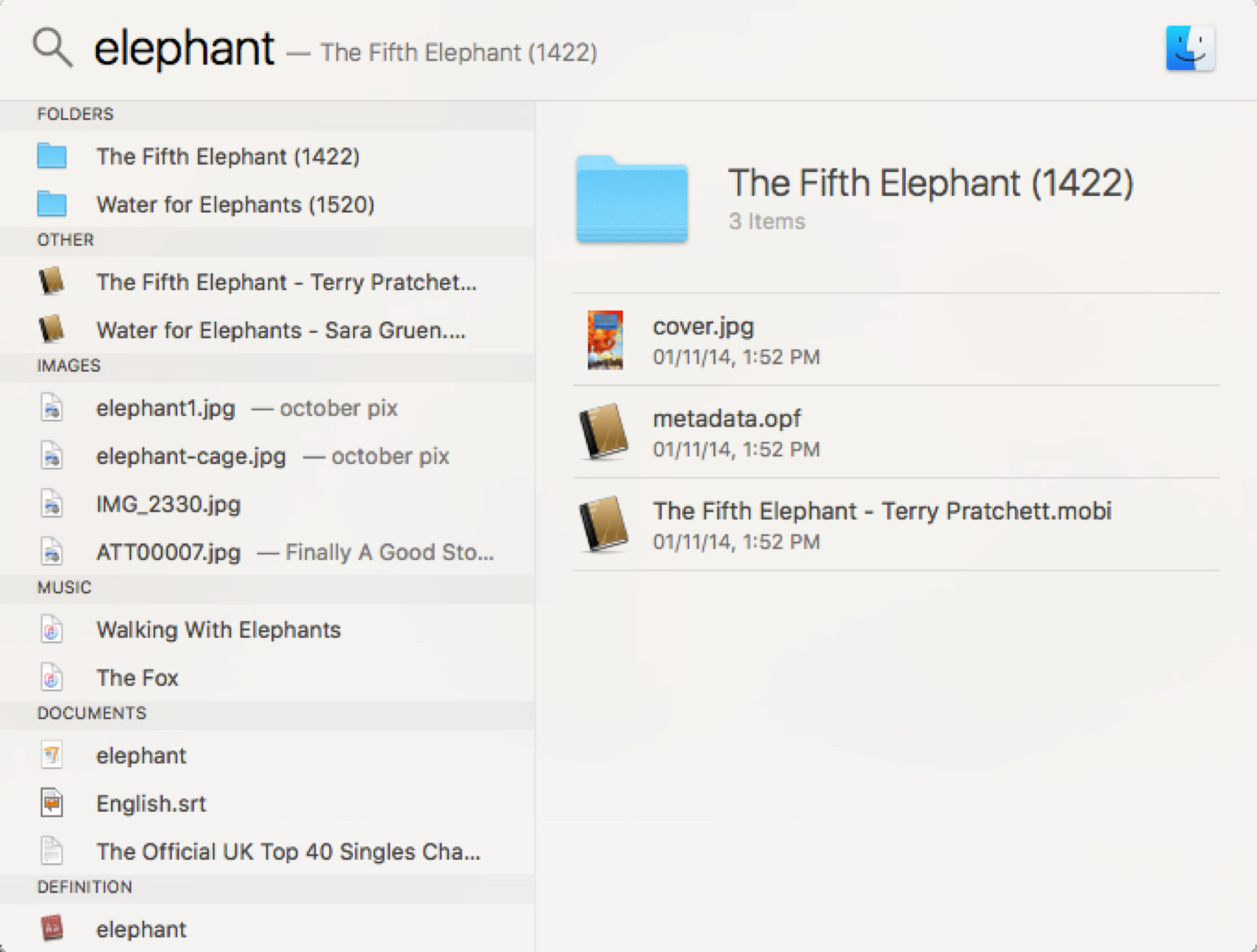Viewport: 1257px width, 952px height.
Task: Click the elephant search text field
Action: (x=185, y=49)
